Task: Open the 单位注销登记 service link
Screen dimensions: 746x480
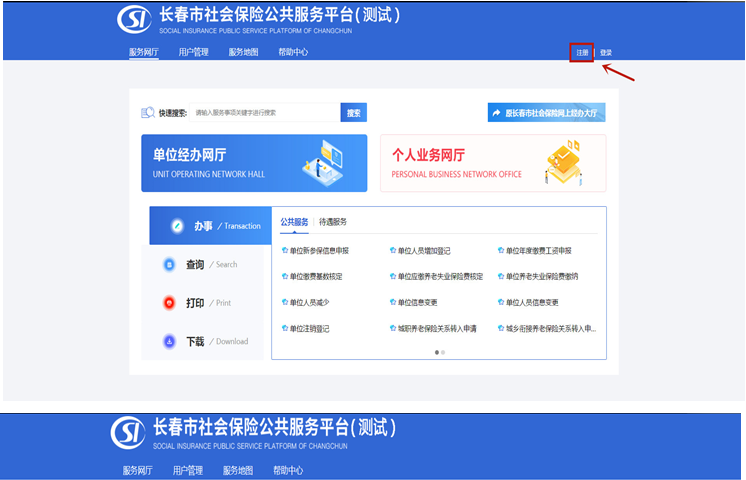Action: pos(309,329)
